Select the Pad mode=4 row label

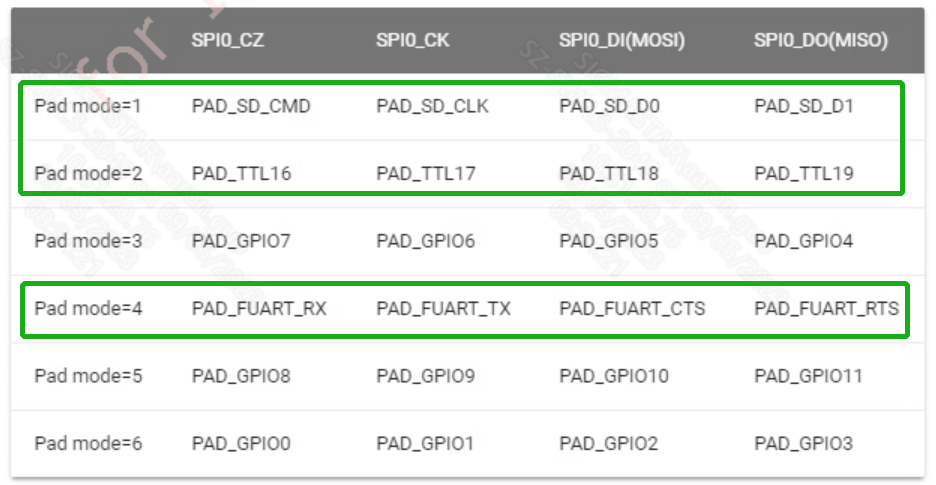tap(89, 309)
